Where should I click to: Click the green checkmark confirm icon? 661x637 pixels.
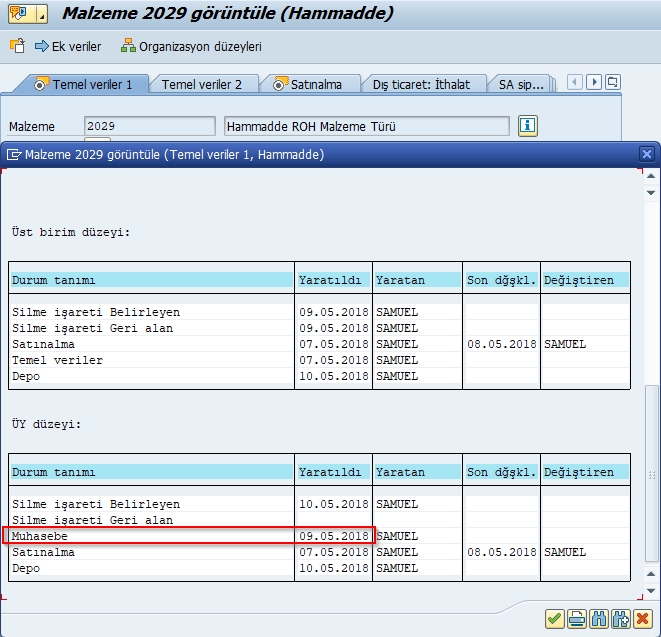(554, 619)
